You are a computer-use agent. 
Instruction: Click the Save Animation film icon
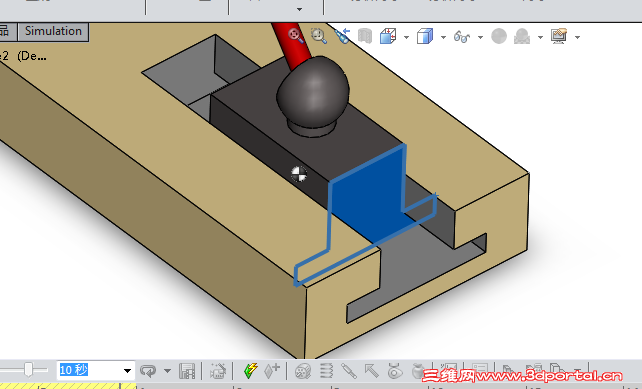click(x=187, y=371)
